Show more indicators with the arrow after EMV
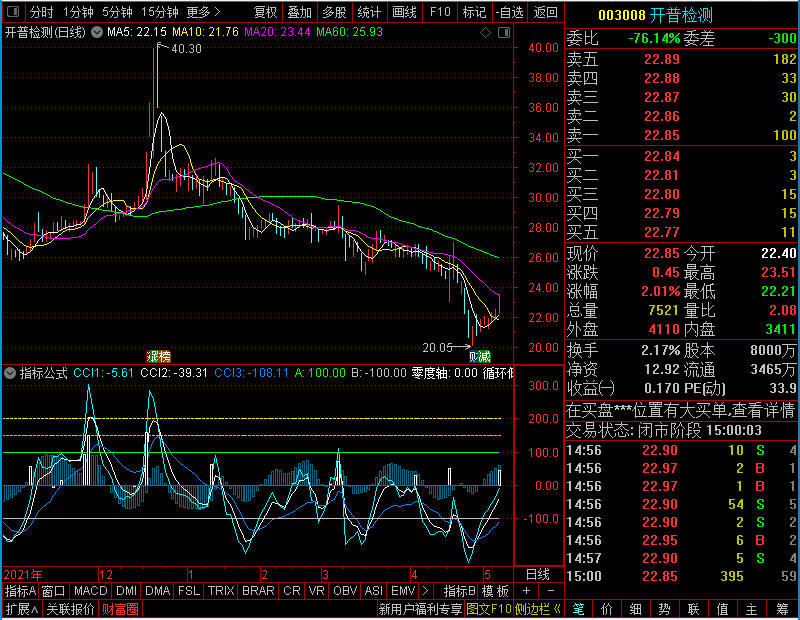 pos(426,591)
